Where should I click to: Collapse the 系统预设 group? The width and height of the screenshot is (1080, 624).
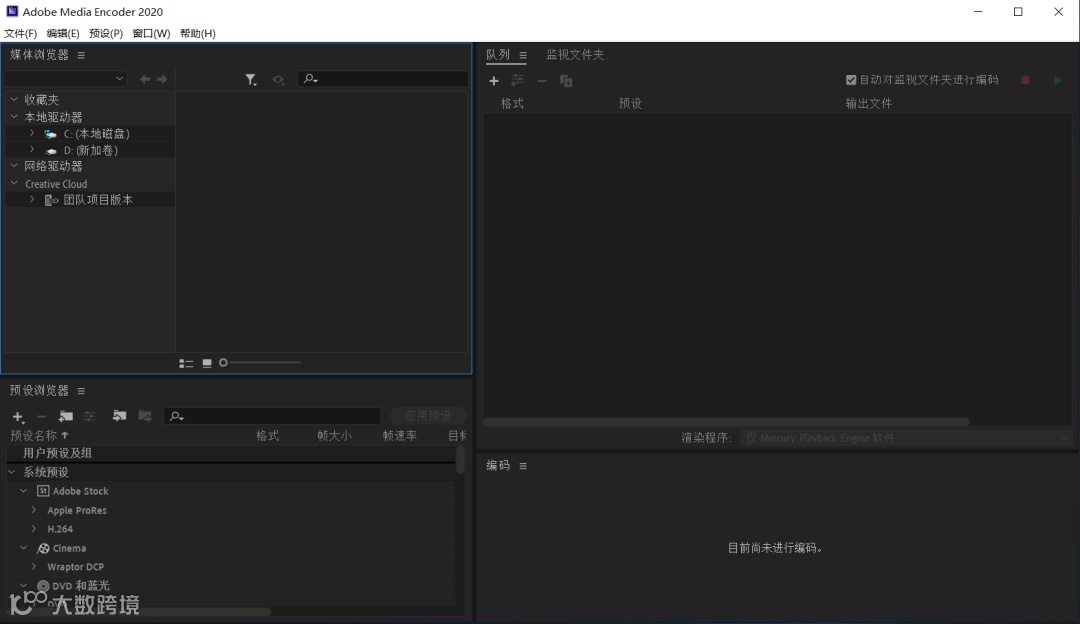point(12,472)
